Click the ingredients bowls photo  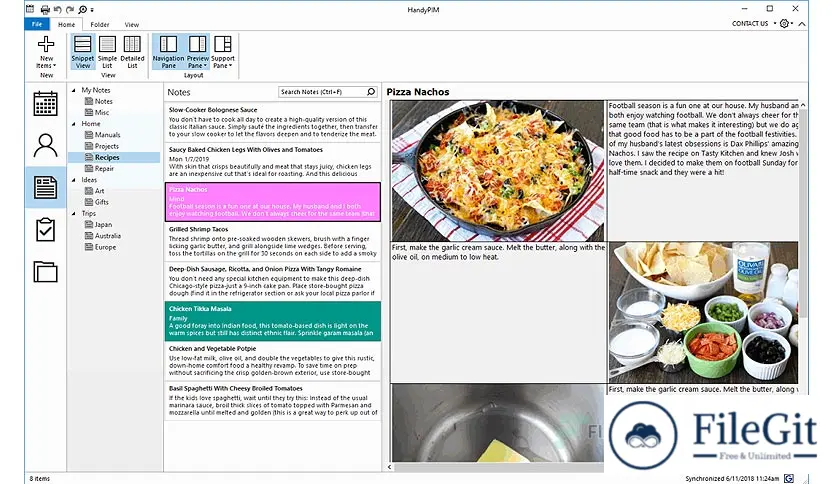(704, 312)
